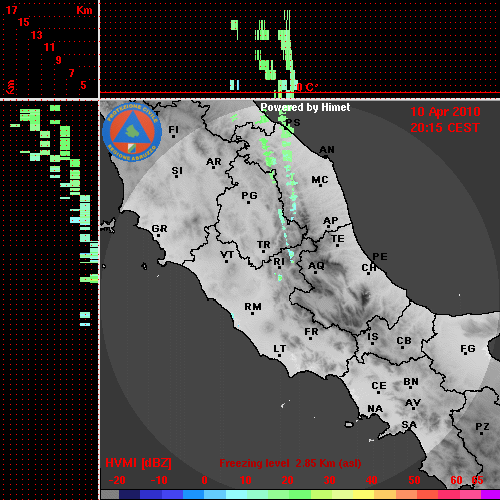Click the PG city marker on the map

coord(248,202)
